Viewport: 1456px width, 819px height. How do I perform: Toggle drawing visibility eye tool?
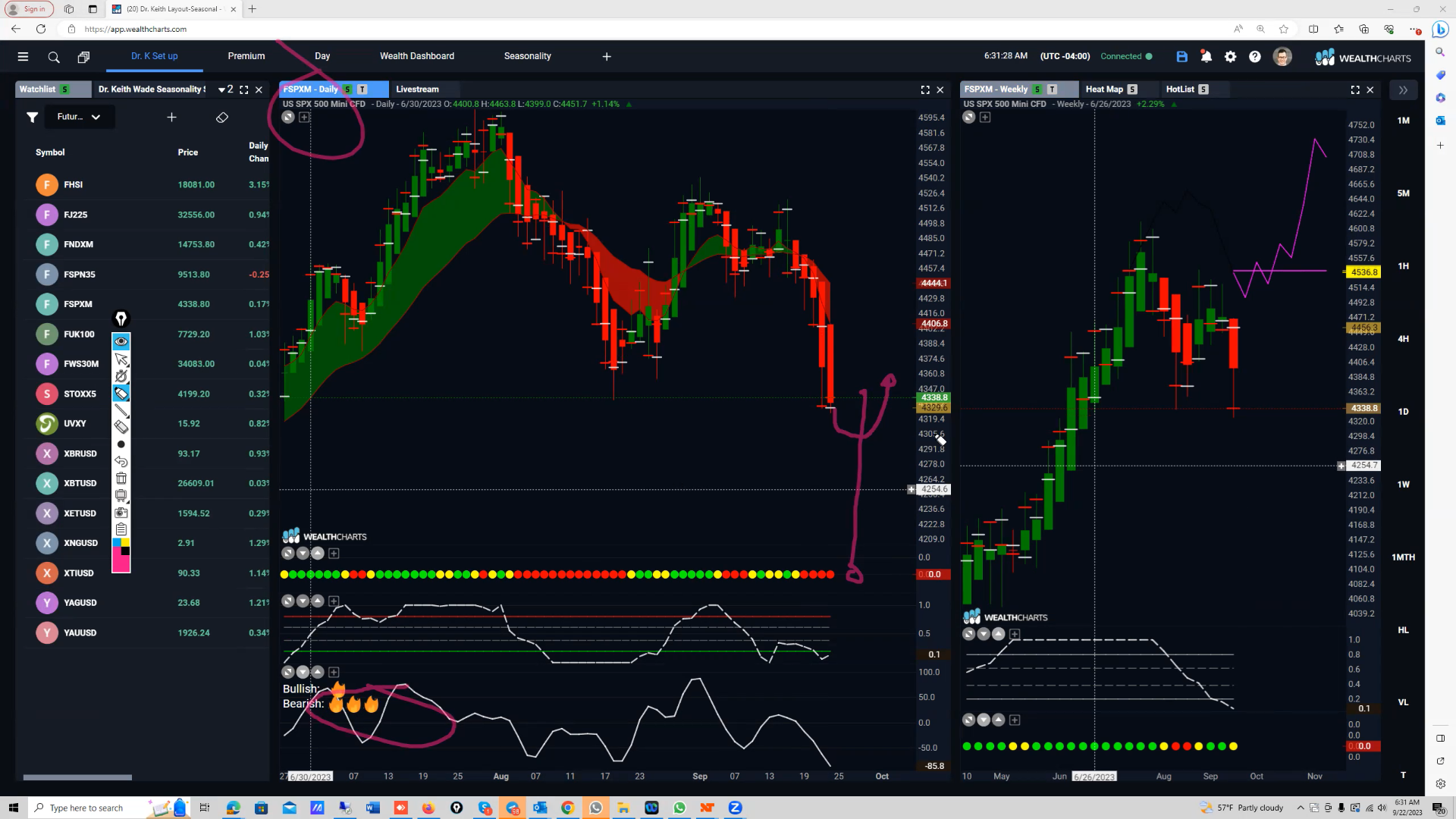[121, 341]
